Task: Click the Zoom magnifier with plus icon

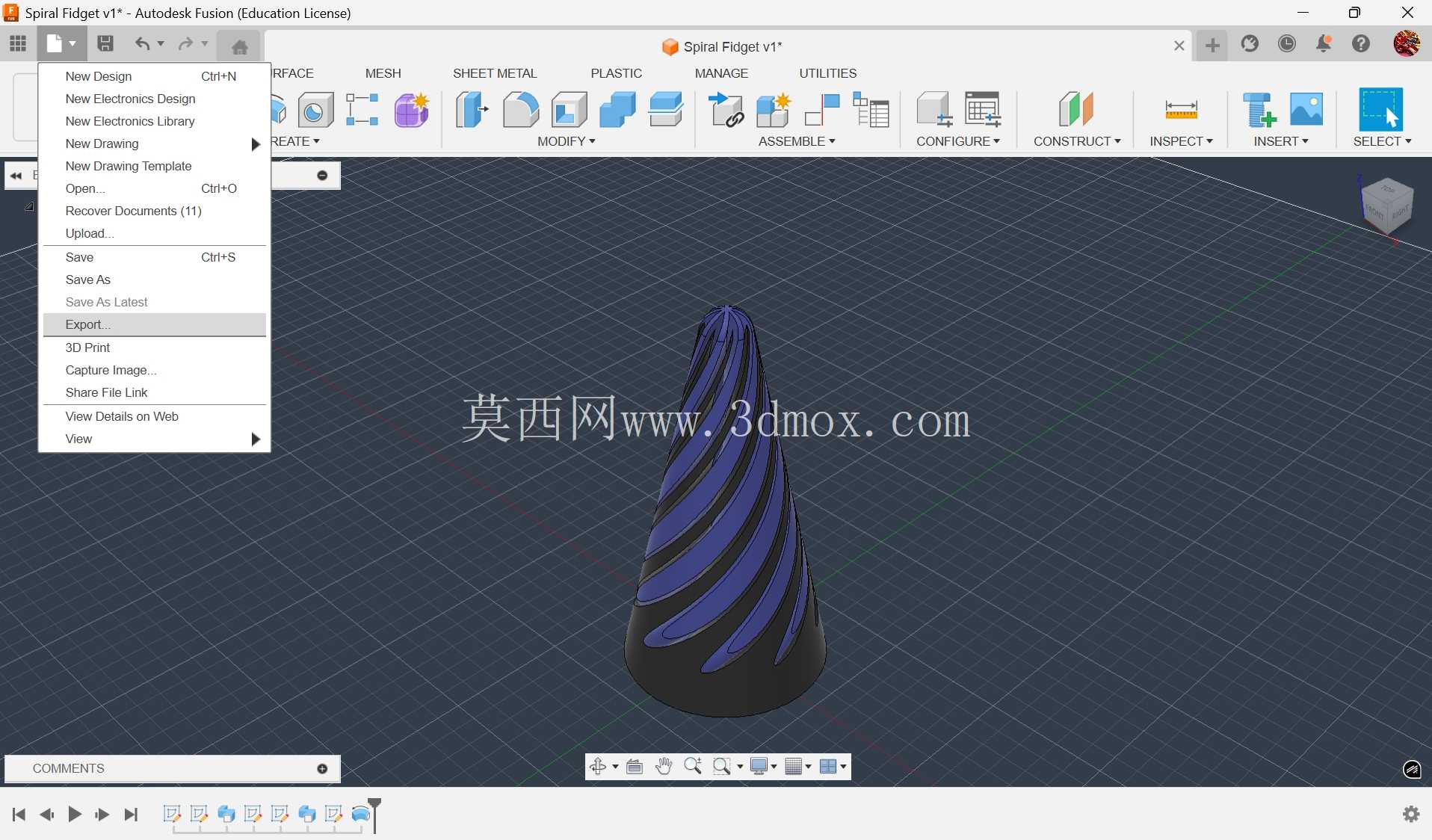Action: pos(693,767)
